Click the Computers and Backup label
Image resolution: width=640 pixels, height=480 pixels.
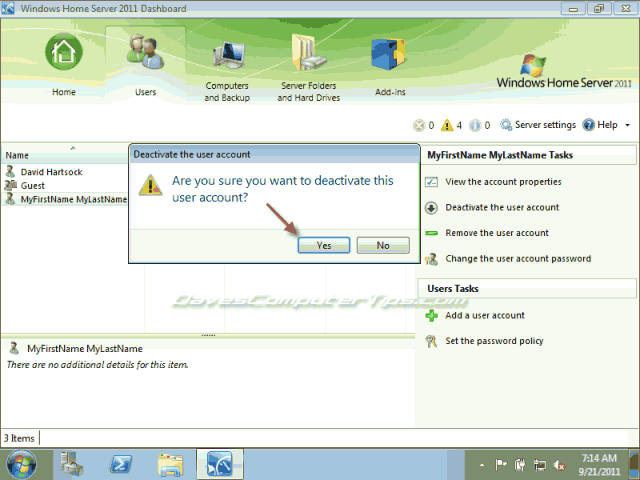pyautogui.click(x=227, y=91)
